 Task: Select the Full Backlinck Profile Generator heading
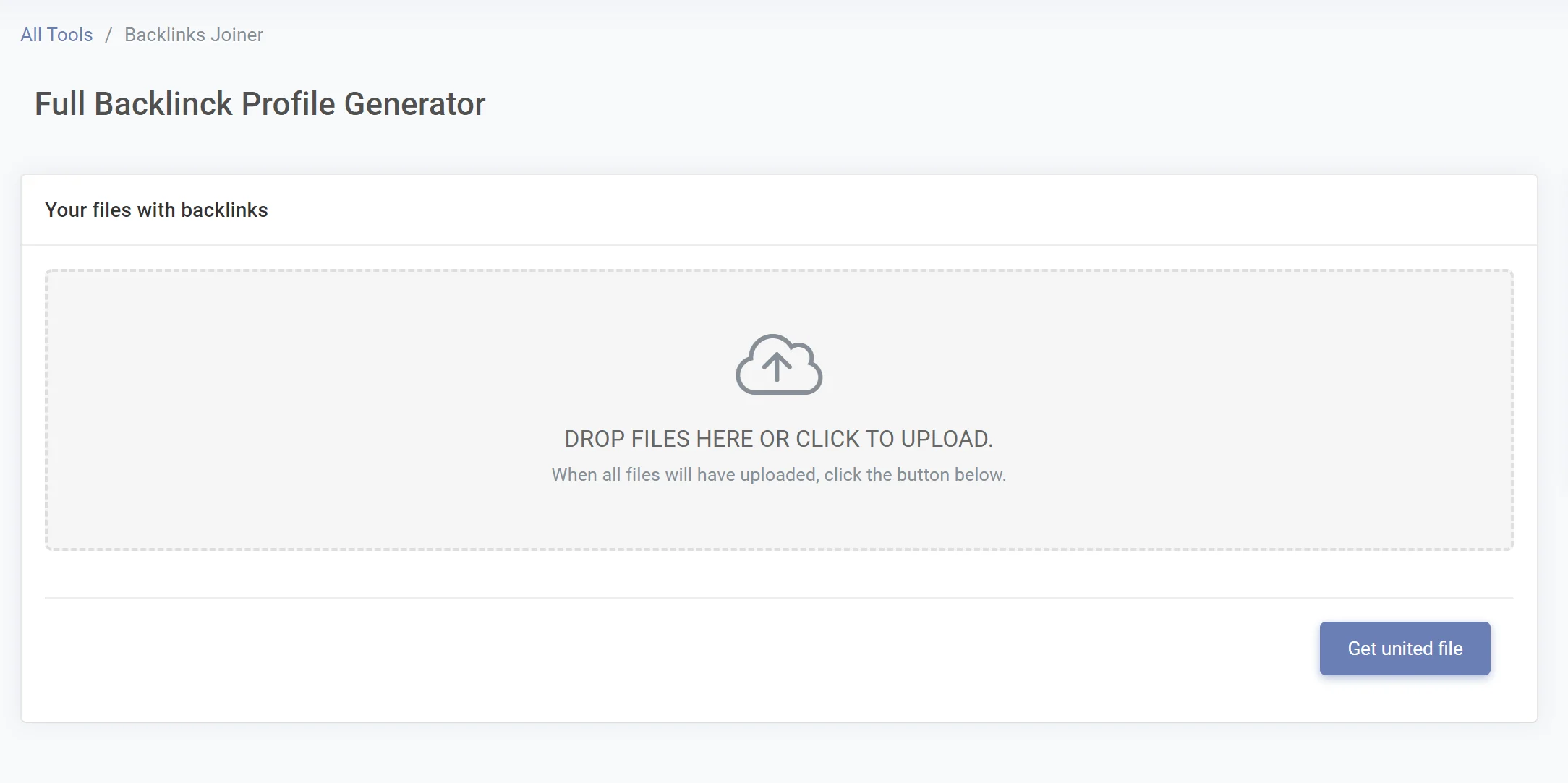point(260,104)
